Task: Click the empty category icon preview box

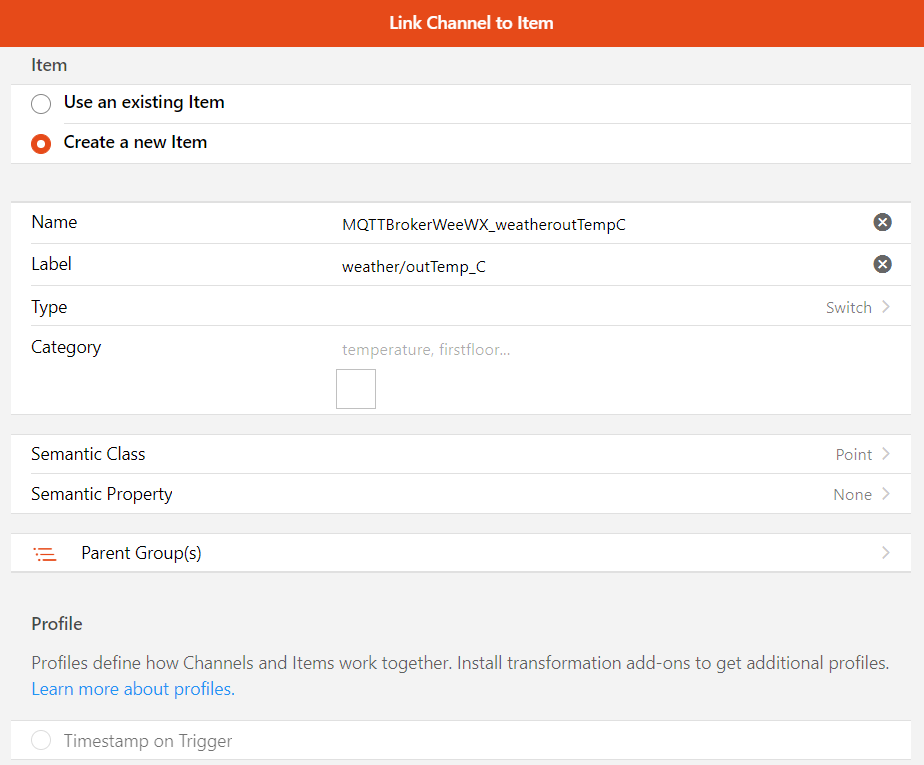Action: (x=356, y=389)
